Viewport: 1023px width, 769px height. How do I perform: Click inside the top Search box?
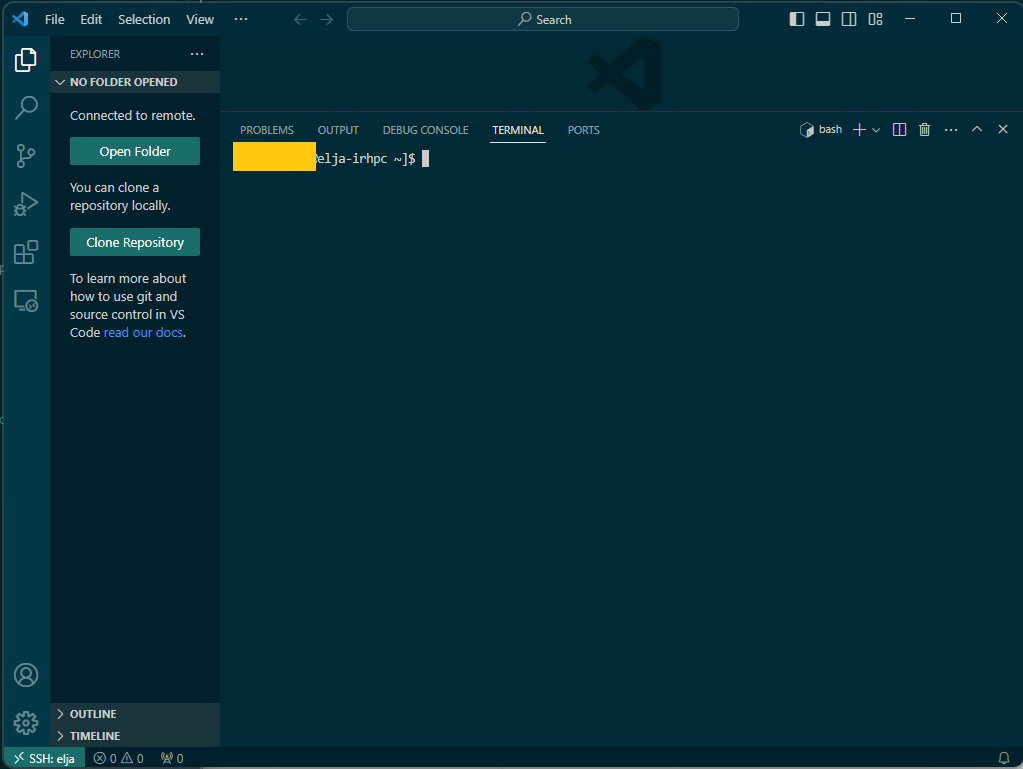pyautogui.click(x=543, y=18)
